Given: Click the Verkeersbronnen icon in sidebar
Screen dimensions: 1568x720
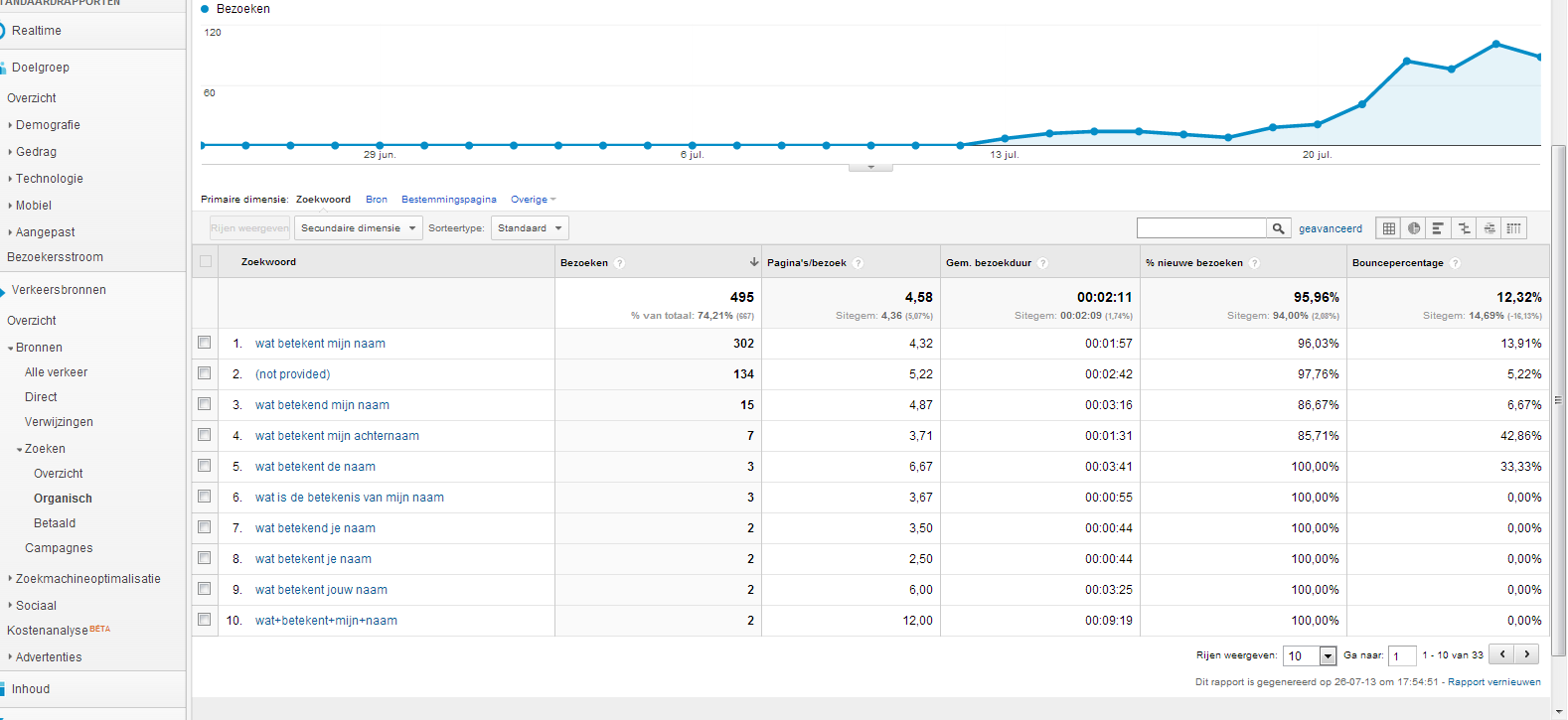Looking at the screenshot, I should coord(2,291).
